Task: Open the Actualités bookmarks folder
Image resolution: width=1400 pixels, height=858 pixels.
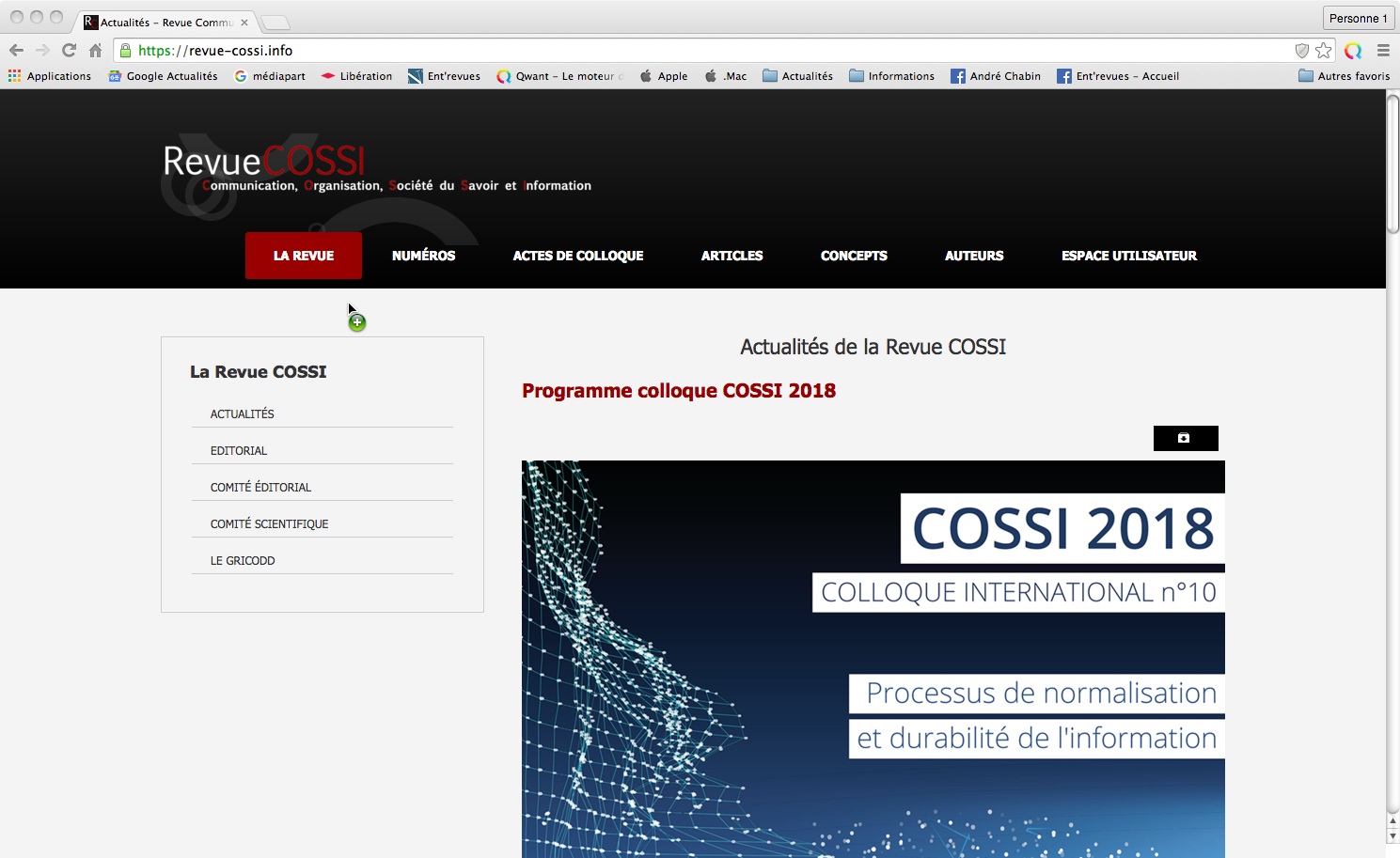Action: pyautogui.click(x=797, y=76)
